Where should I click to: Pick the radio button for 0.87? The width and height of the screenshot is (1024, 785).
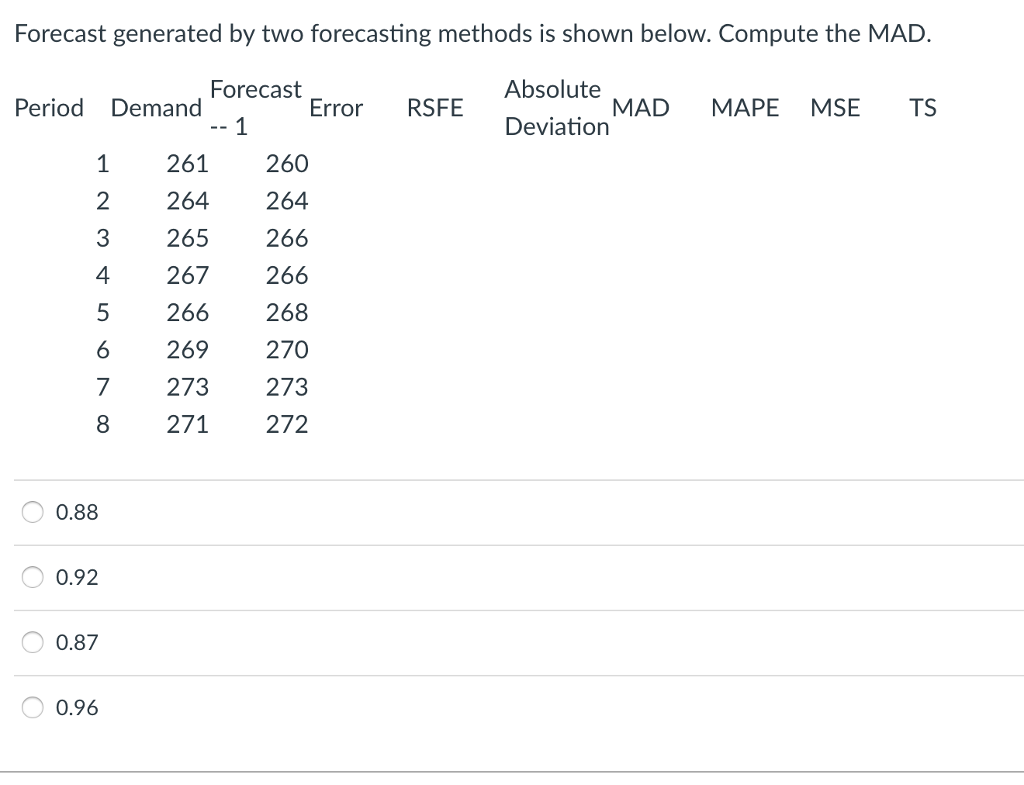34,642
